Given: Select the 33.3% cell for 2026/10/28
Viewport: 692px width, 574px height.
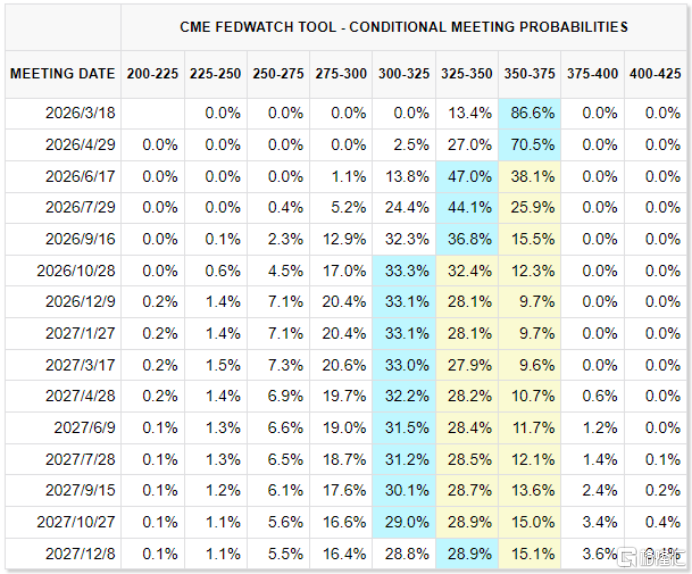Looking at the screenshot, I should pyautogui.click(x=406, y=271).
